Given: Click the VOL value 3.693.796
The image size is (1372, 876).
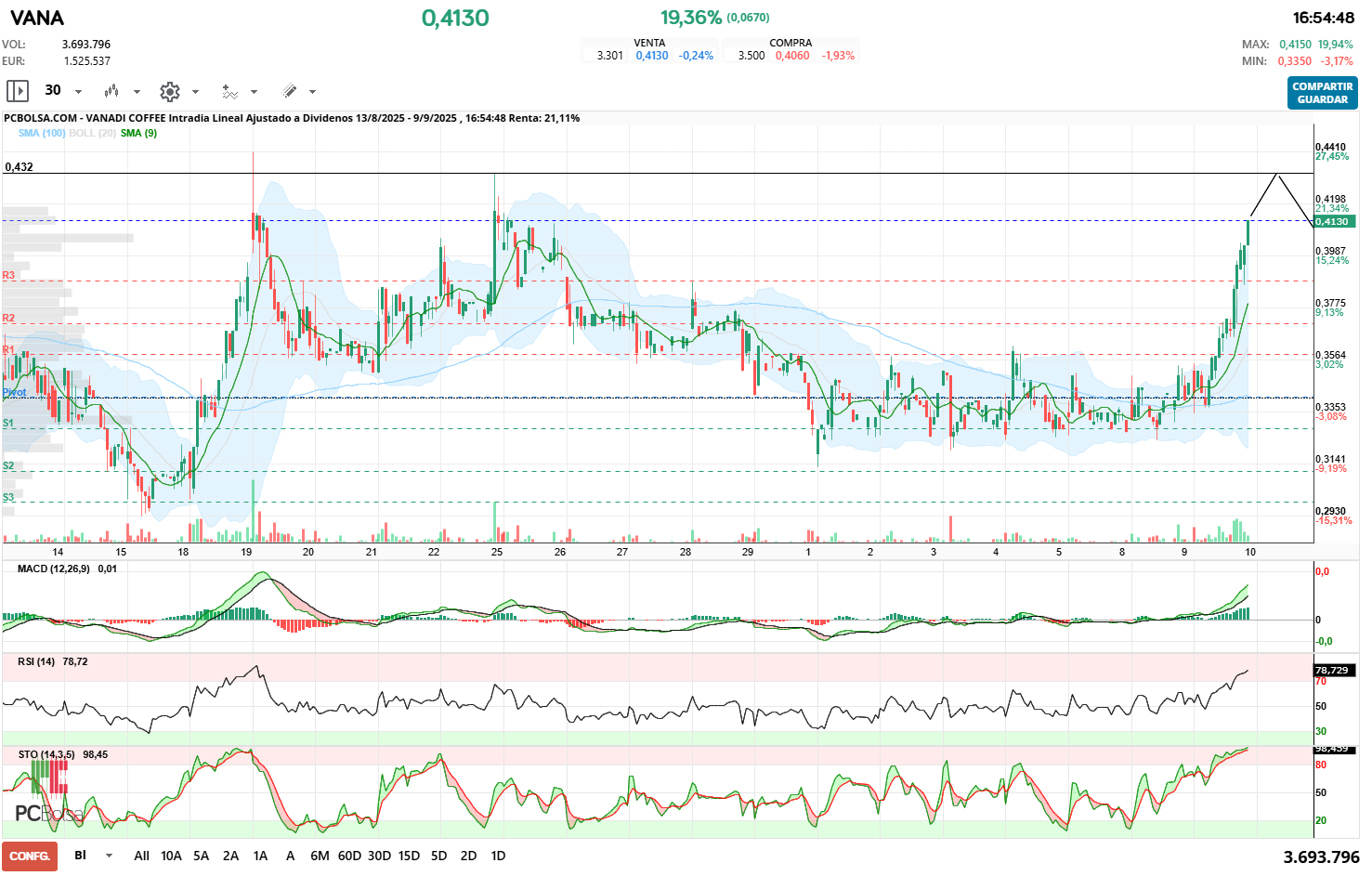Looking at the screenshot, I should 86,45.
